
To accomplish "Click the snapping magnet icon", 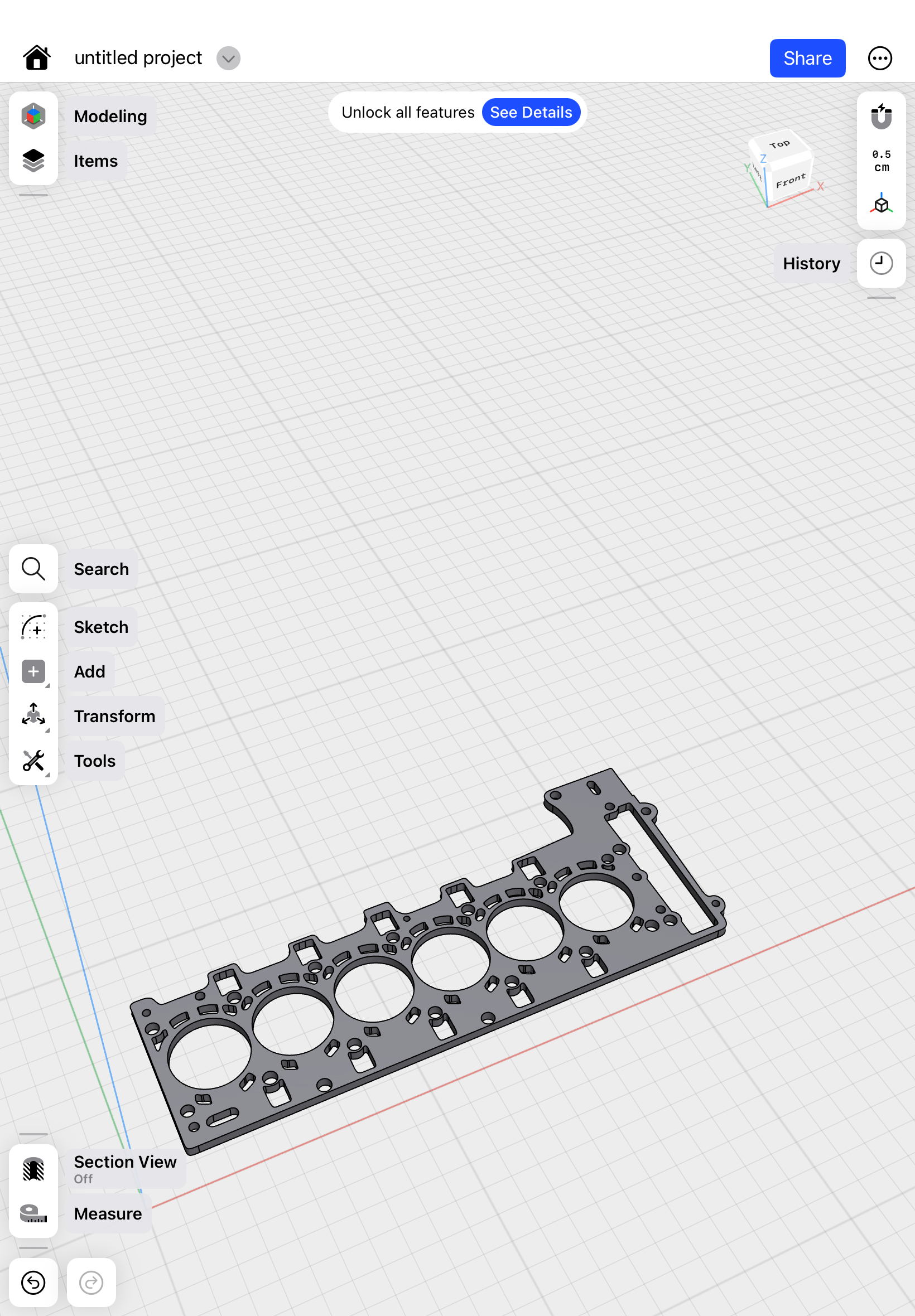I will pos(880,117).
